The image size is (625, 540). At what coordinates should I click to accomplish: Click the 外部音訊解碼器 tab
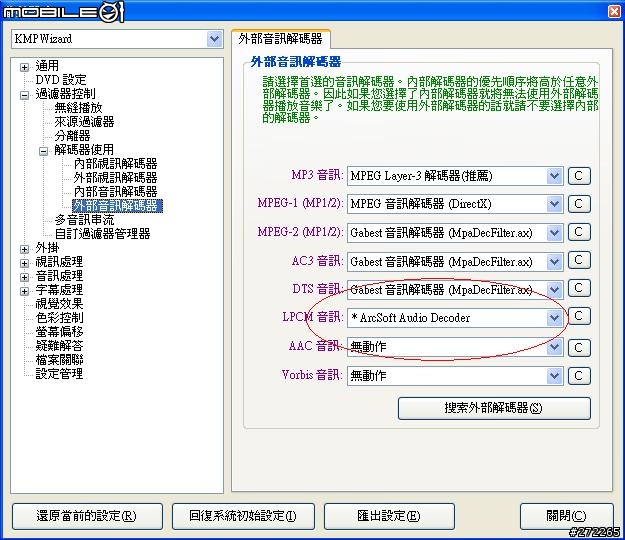coord(281,39)
